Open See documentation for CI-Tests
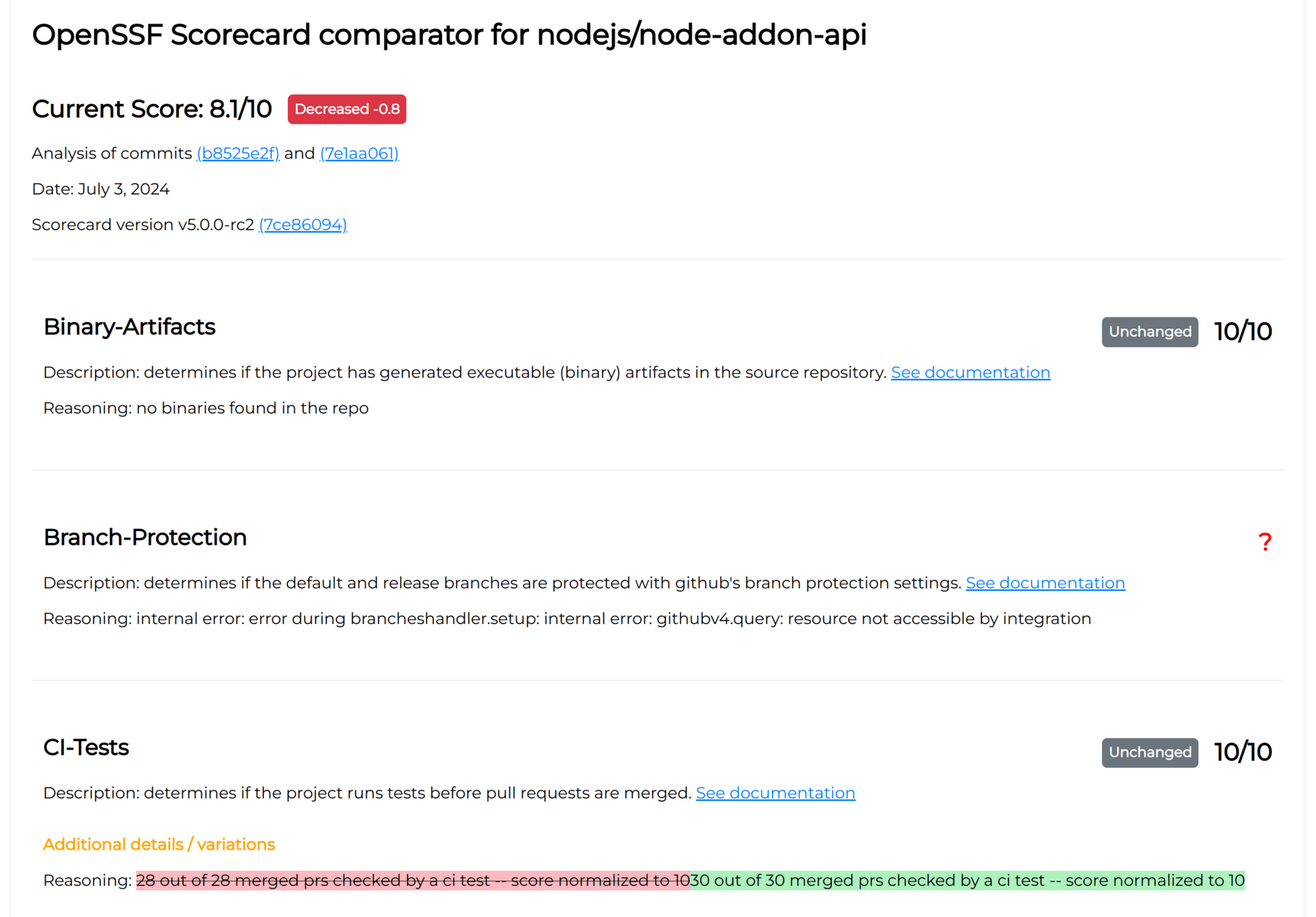1316x917 pixels. coord(775,793)
